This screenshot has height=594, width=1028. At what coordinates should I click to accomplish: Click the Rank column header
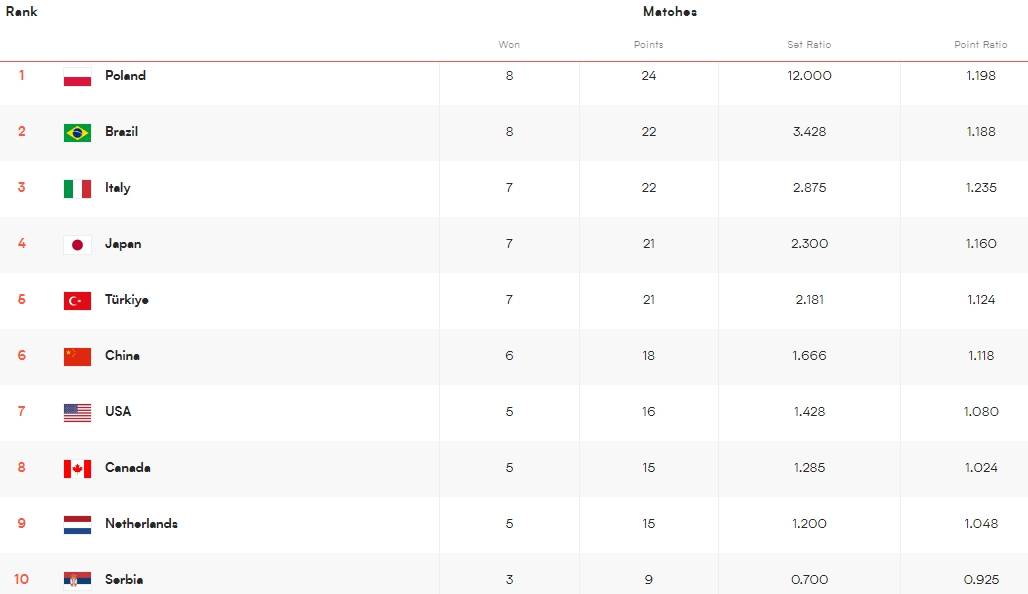tap(21, 11)
